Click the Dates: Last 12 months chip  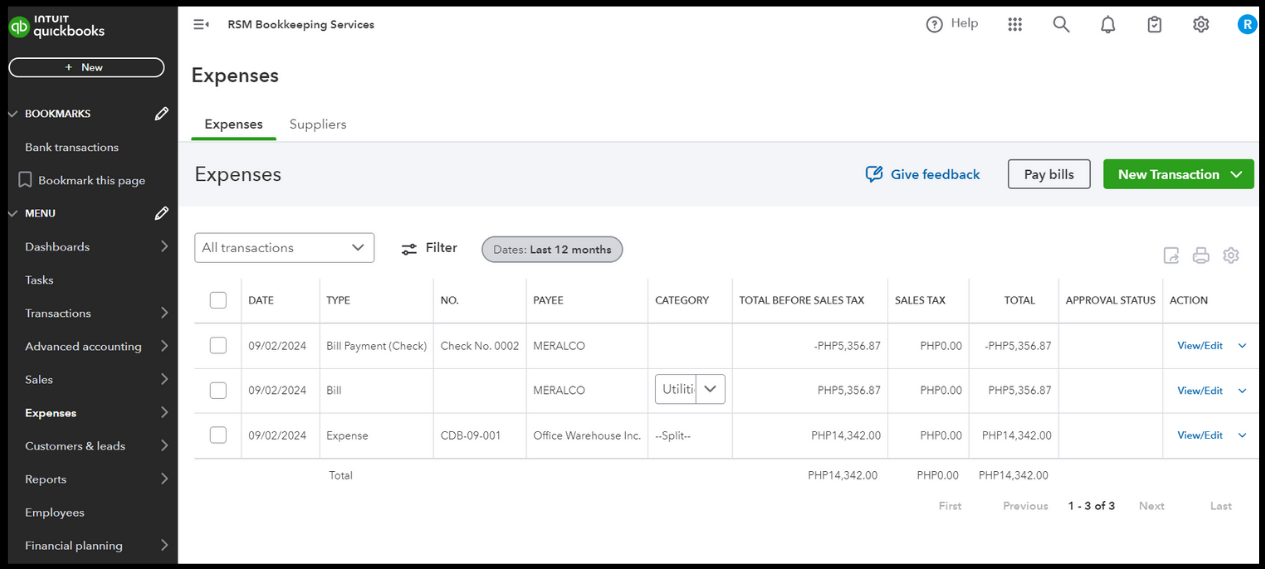pos(552,249)
